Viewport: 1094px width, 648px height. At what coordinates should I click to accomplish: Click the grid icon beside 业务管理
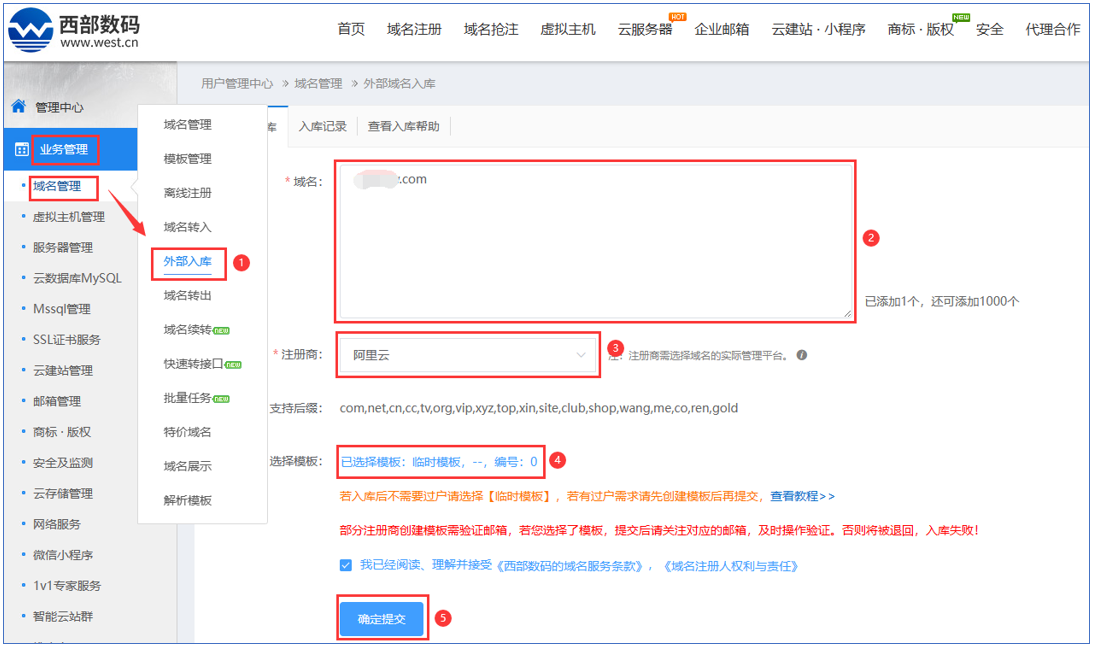click(21, 150)
